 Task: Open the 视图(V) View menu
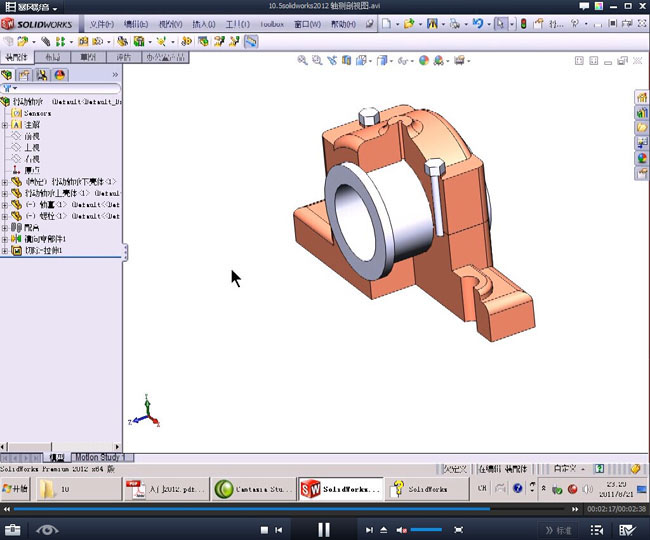[170, 24]
